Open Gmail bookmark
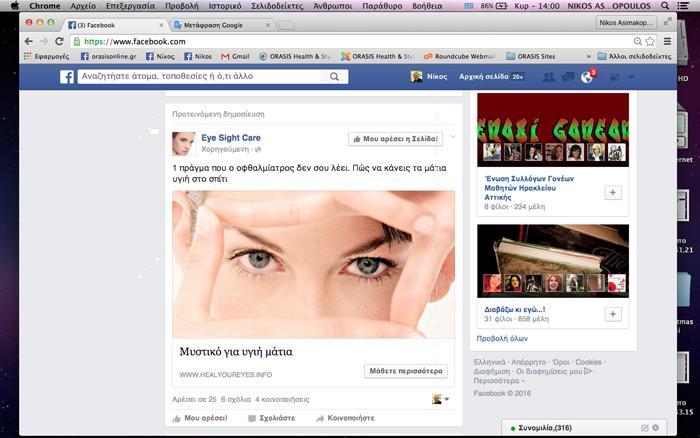Image resolution: width=700 pixels, height=438 pixels. point(235,56)
